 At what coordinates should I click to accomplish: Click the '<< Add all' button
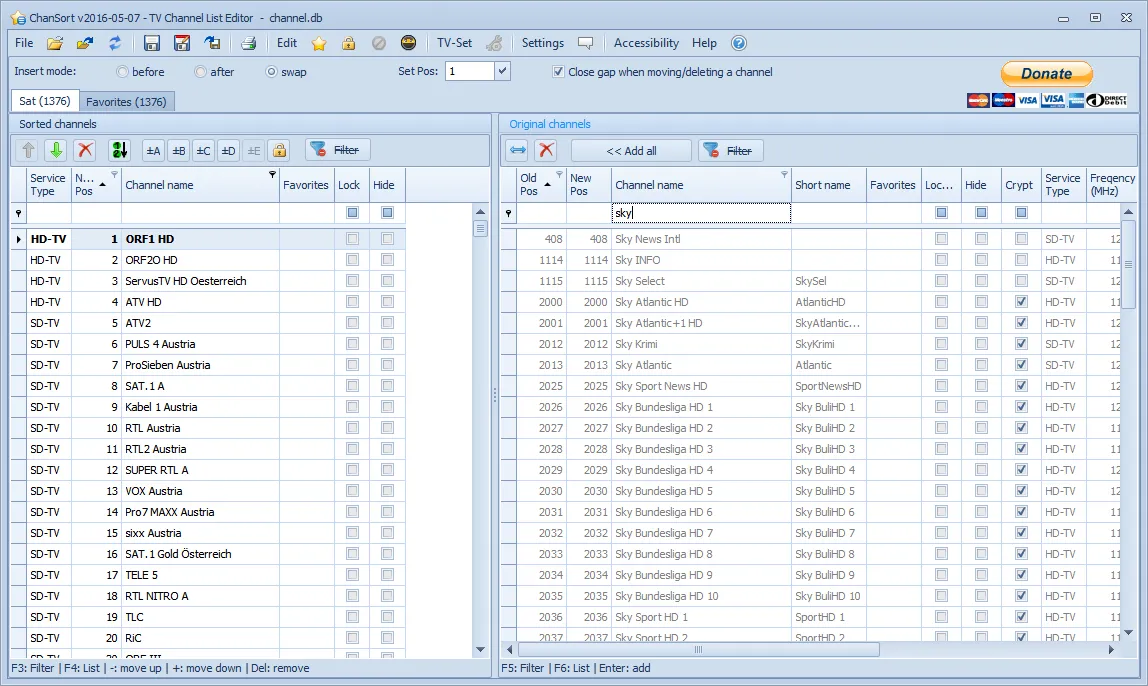(631, 151)
